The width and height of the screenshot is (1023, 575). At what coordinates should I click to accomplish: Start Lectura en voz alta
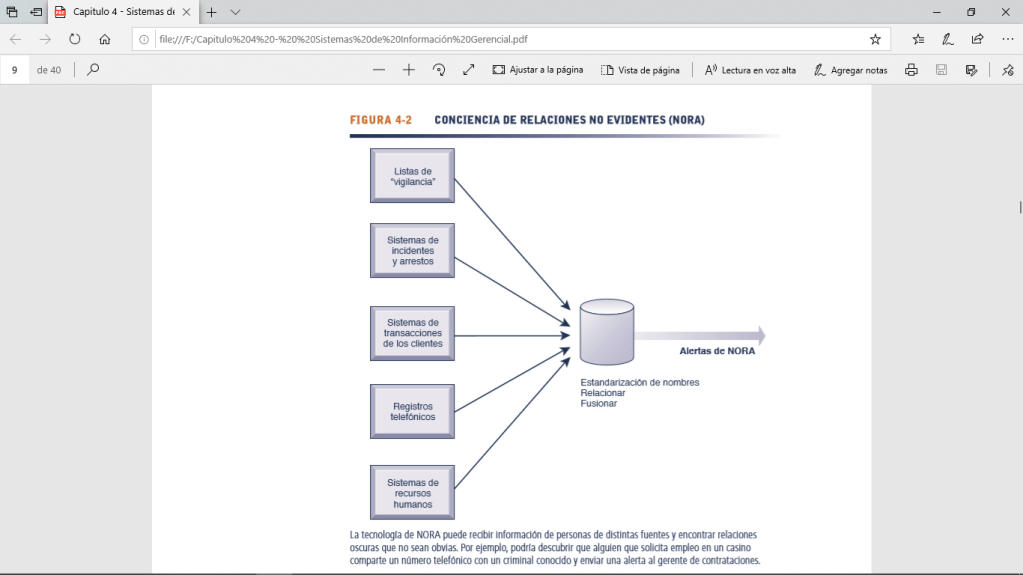(750, 70)
